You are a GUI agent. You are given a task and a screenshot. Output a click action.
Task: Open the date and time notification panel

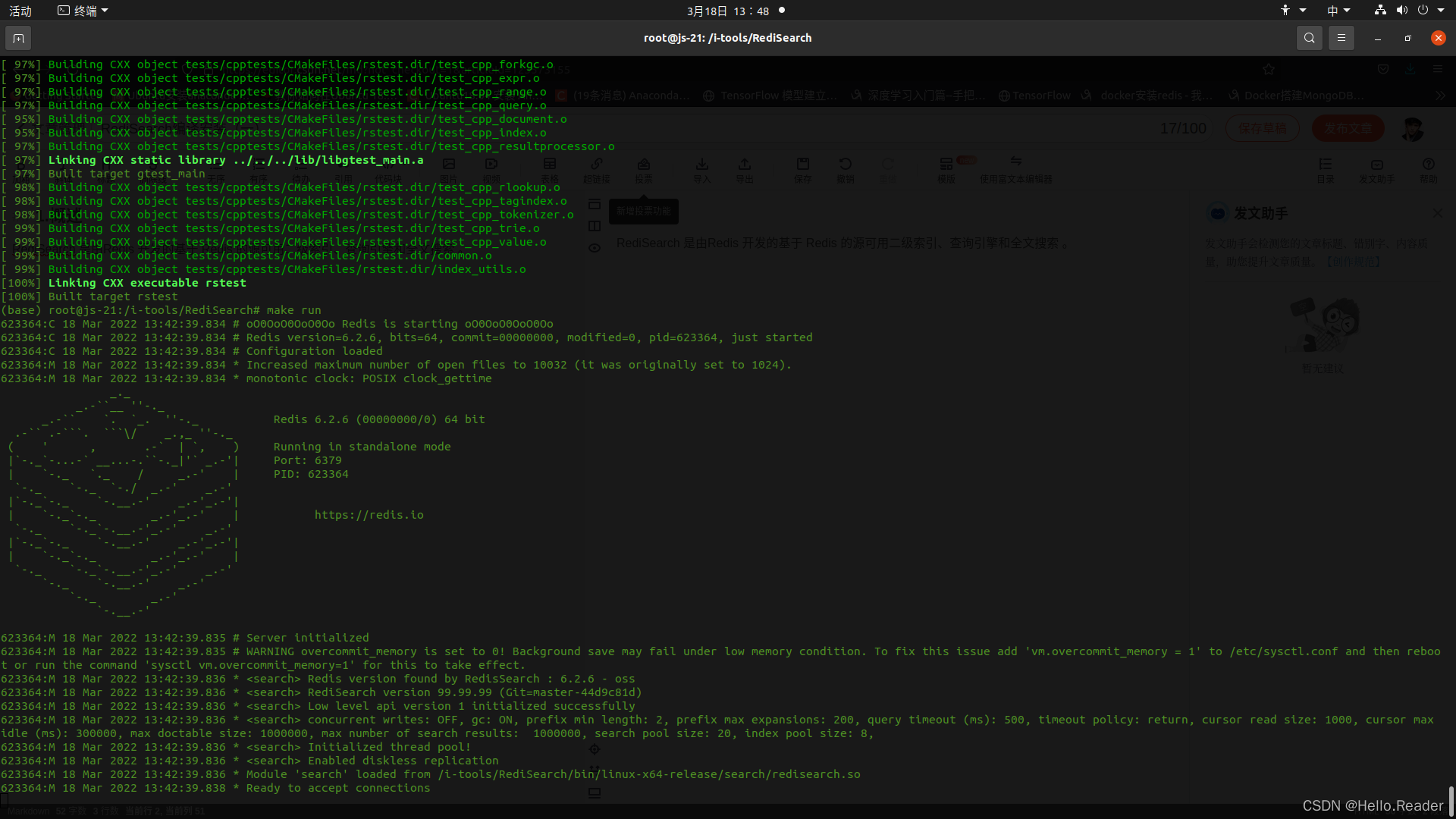tap(728, 11)
